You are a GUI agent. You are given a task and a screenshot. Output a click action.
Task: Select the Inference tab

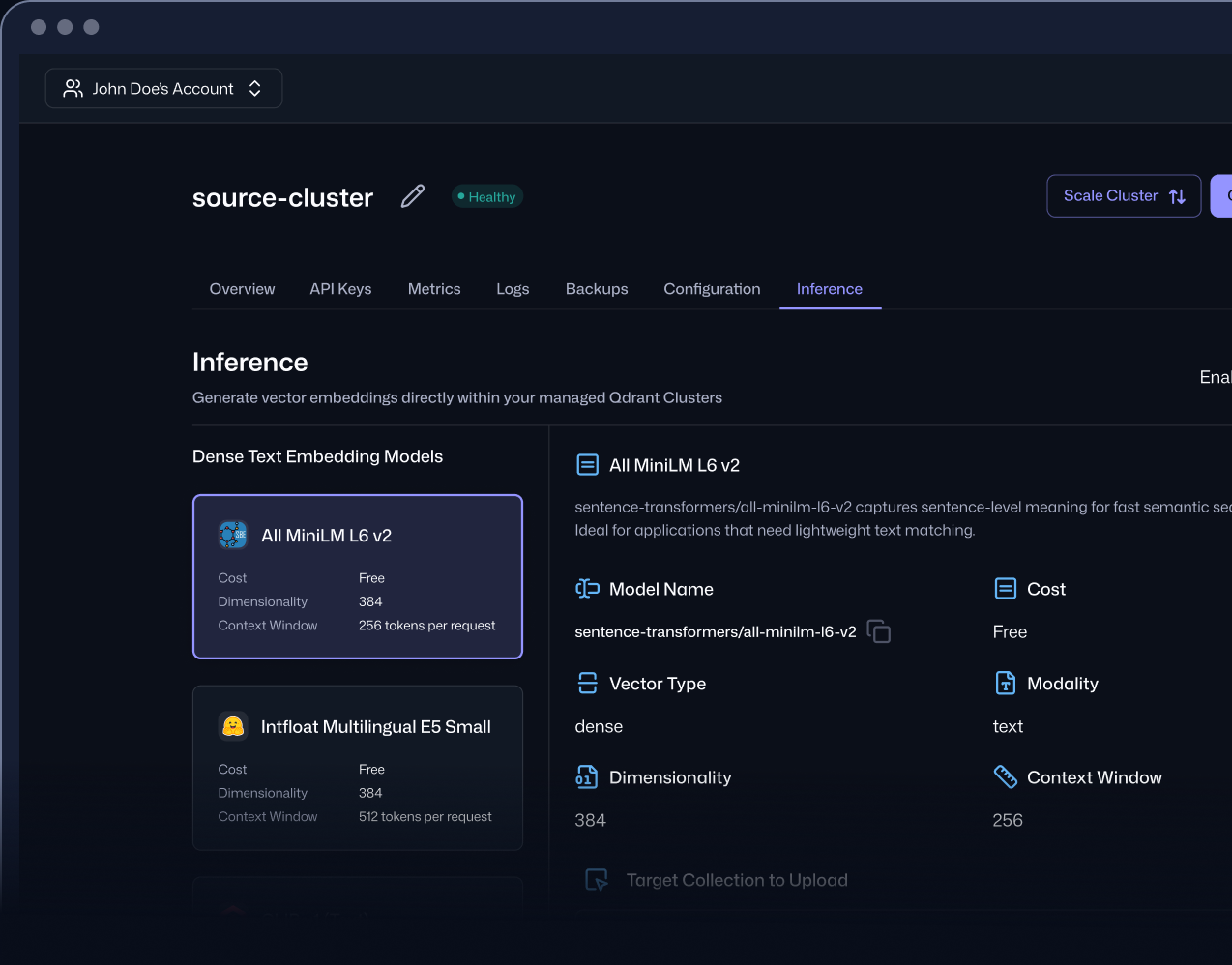click(x=830, y=289)
